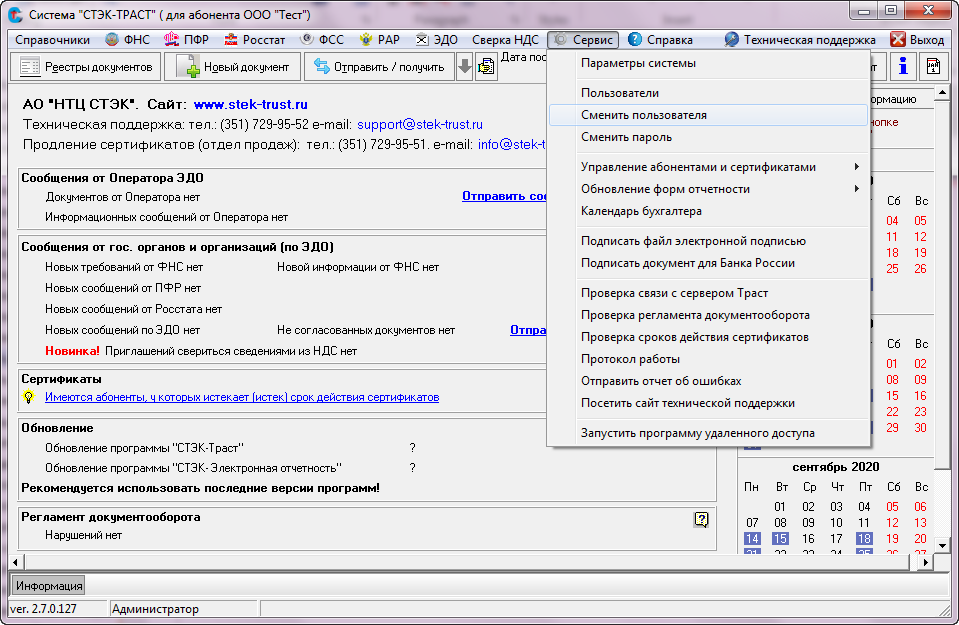Screen dimensions: 959x625
Task: Select 15 in the сентябрь 2020 calendar
Action: coord(780,539)
